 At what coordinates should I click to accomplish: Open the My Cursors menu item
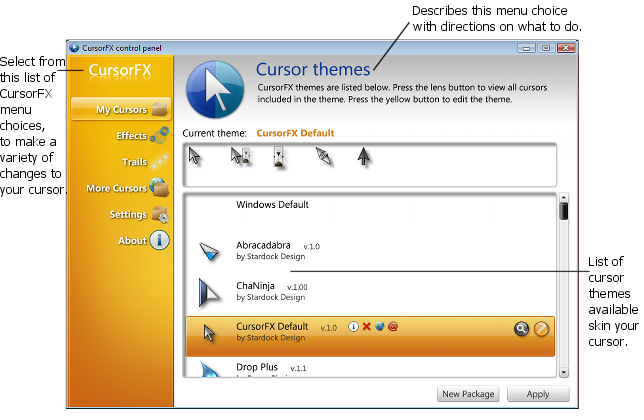click(121, 109)
